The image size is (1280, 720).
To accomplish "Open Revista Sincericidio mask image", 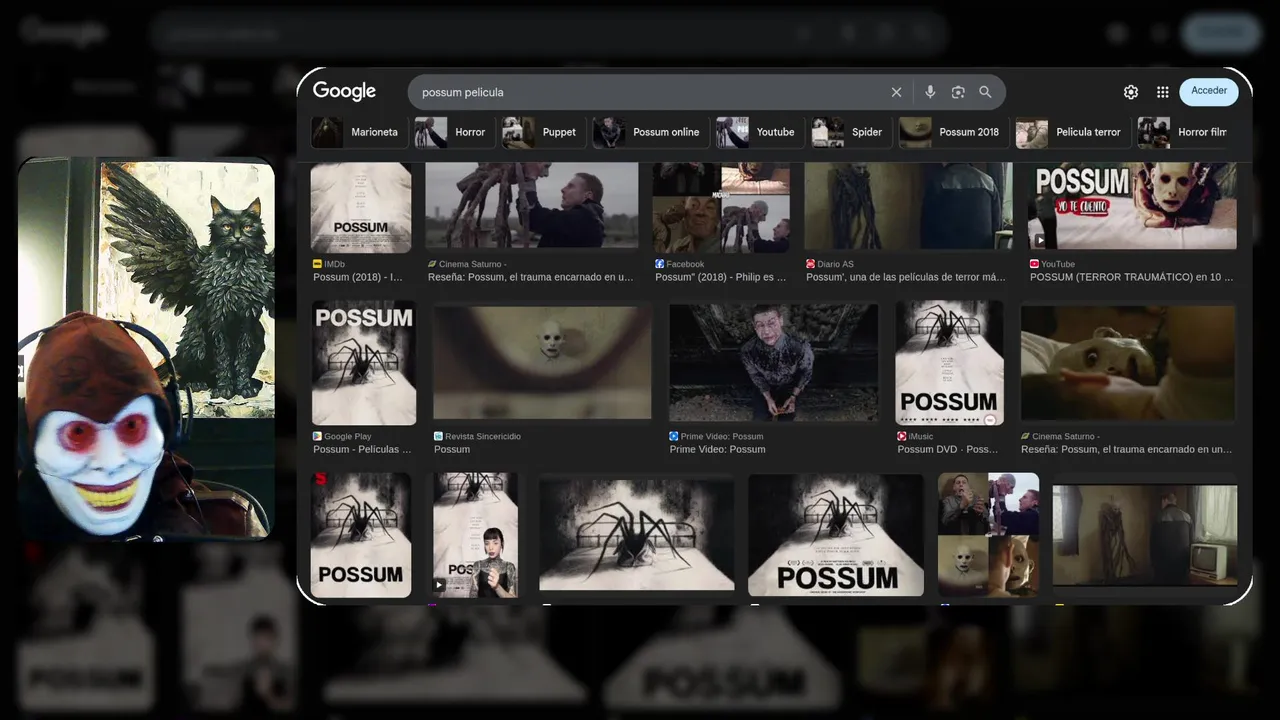I will click(x=542, y=362).
